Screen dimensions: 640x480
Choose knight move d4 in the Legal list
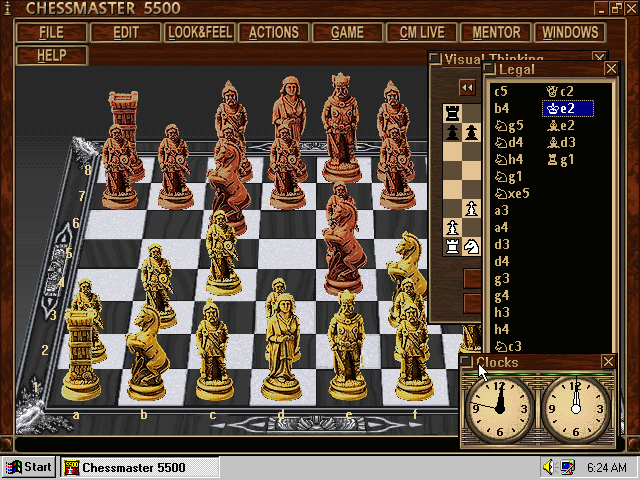[509, 142]
